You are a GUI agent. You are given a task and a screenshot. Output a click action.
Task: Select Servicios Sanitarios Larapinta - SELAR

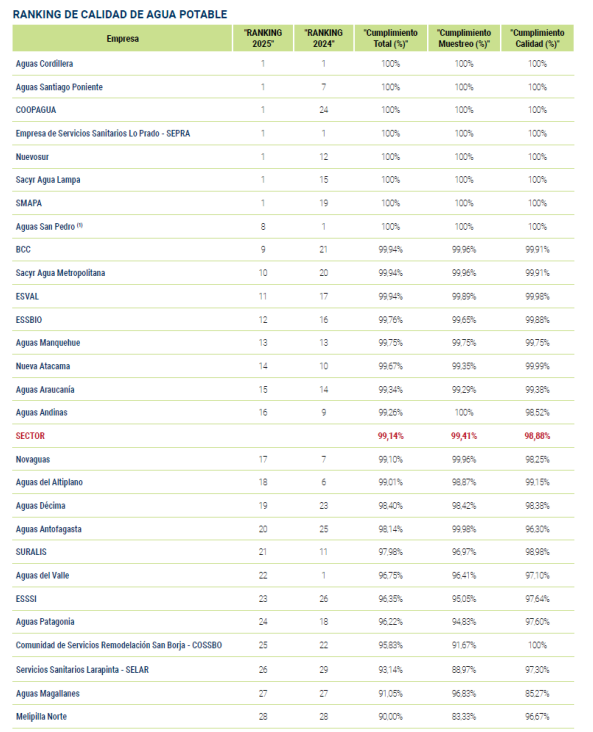click(x=82, y=669)
